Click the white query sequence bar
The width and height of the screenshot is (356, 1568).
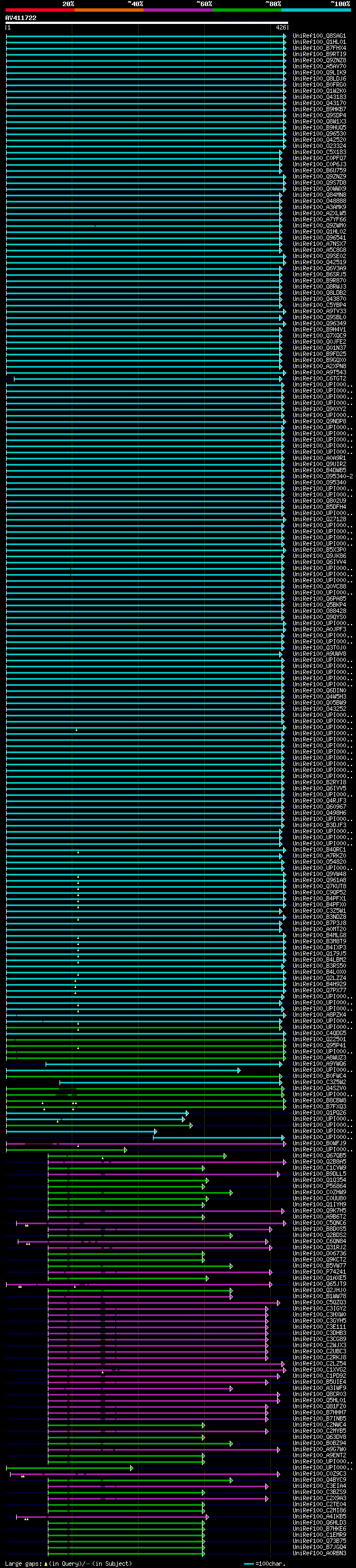click(147, 22)
